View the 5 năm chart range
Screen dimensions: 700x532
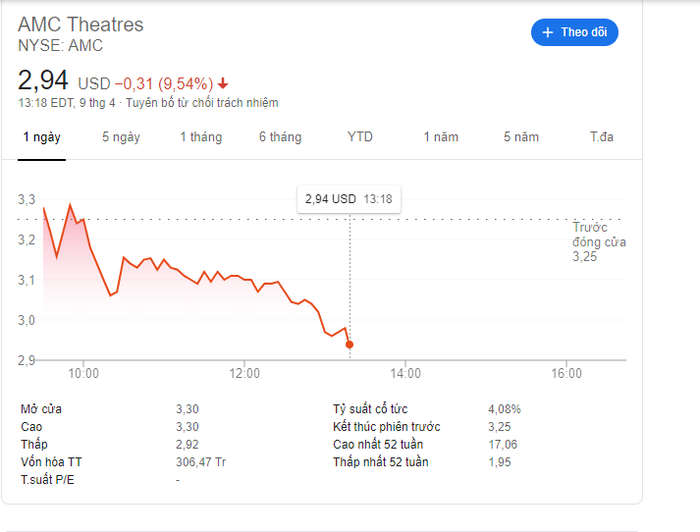521,137
